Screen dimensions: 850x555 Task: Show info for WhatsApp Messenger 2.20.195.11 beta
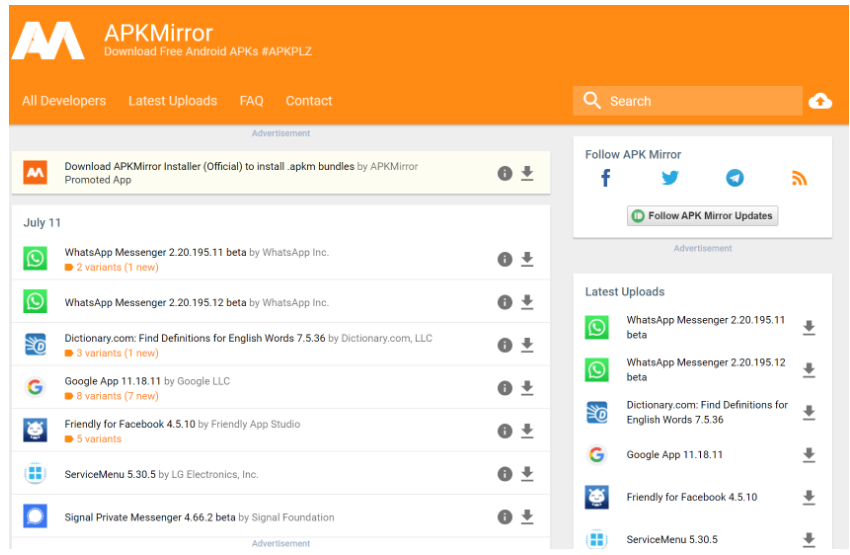click(505, 260)
